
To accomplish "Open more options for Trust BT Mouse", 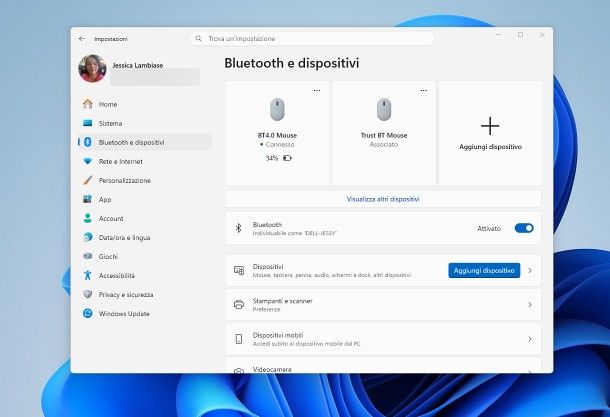I will coord(424,91).
